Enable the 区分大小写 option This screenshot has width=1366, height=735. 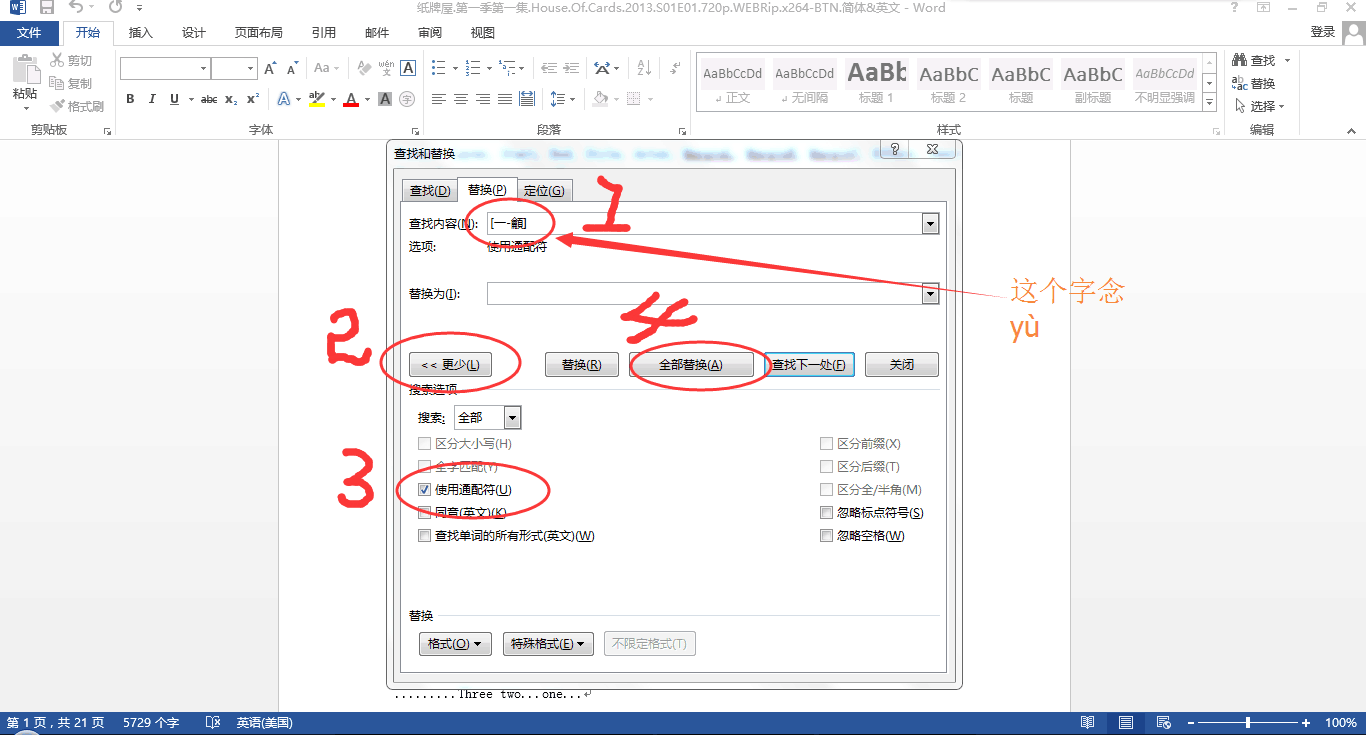[x=424, y=442]
